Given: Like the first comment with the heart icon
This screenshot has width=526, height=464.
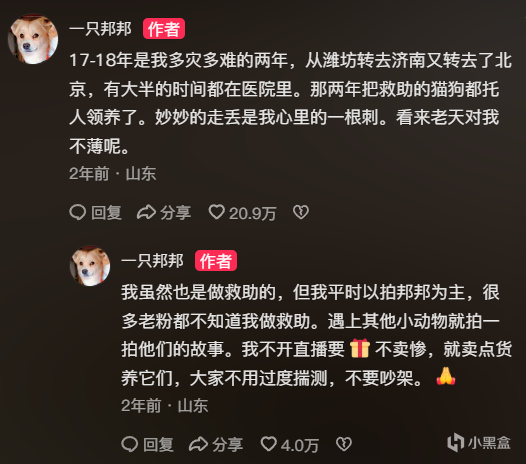Looking at the screenshot, I should (217, 212).
